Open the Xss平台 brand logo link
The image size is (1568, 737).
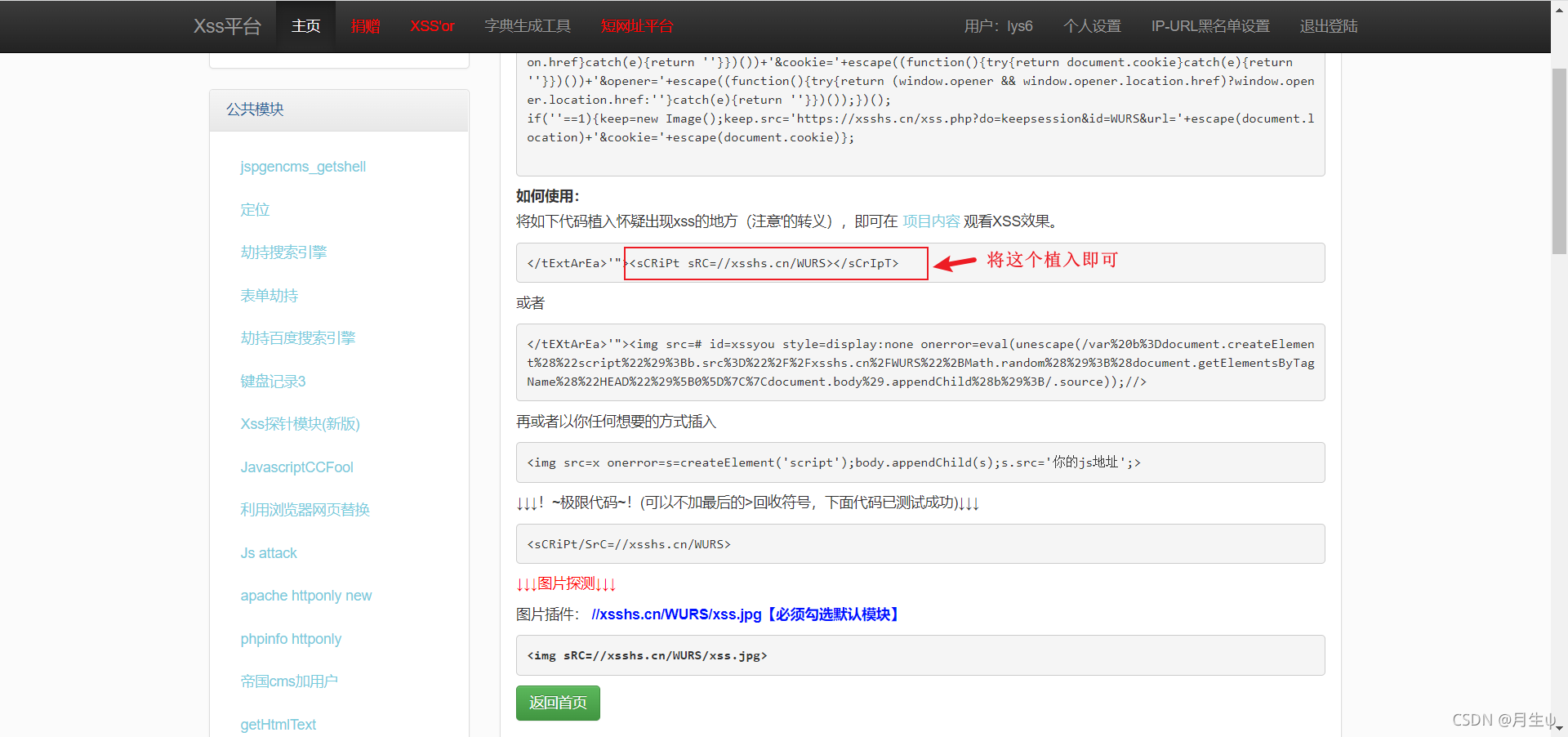click(227, 26)
